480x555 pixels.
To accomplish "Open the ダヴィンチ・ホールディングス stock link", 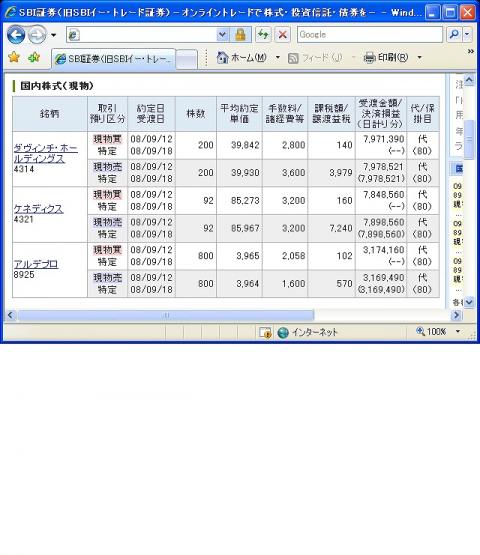I will point(45,153).
